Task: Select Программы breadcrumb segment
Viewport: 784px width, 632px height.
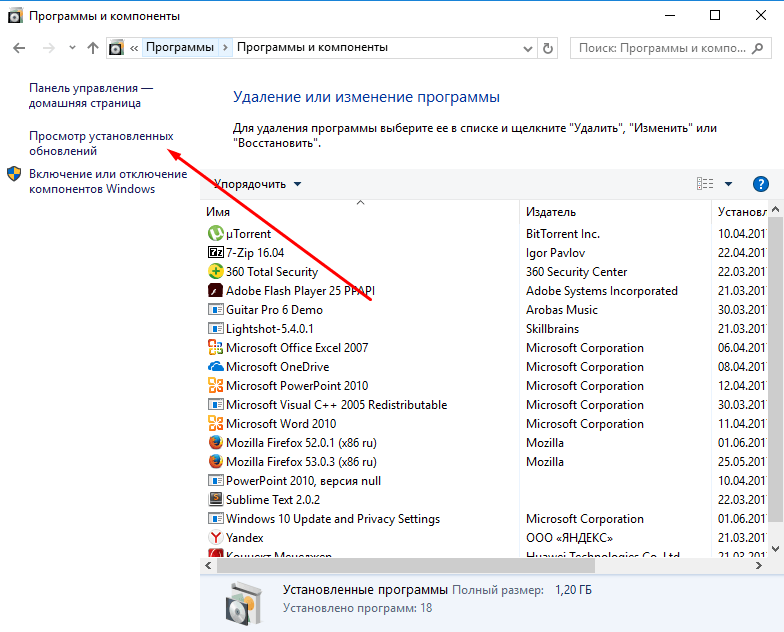Action: (180, 48)
